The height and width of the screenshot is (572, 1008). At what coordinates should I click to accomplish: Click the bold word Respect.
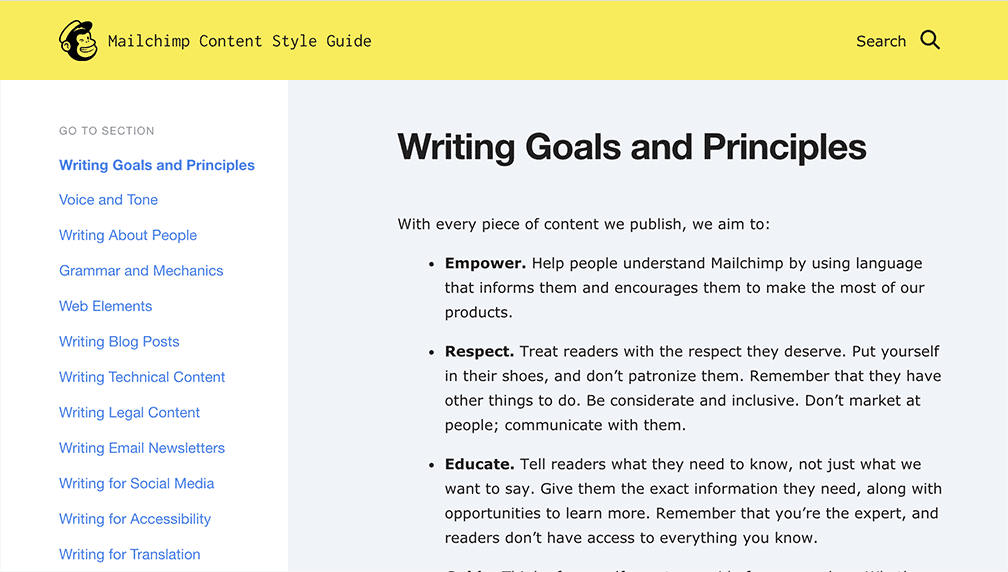click(x=480, y=352)
